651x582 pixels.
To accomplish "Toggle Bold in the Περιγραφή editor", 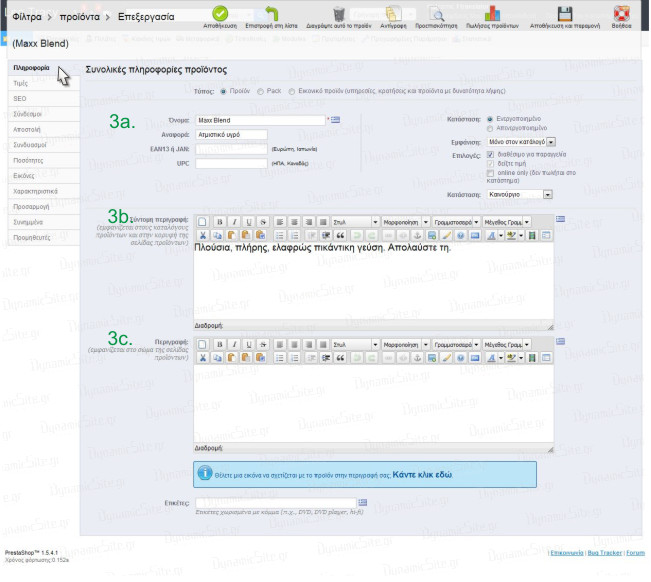I will [x=220, y=345].
